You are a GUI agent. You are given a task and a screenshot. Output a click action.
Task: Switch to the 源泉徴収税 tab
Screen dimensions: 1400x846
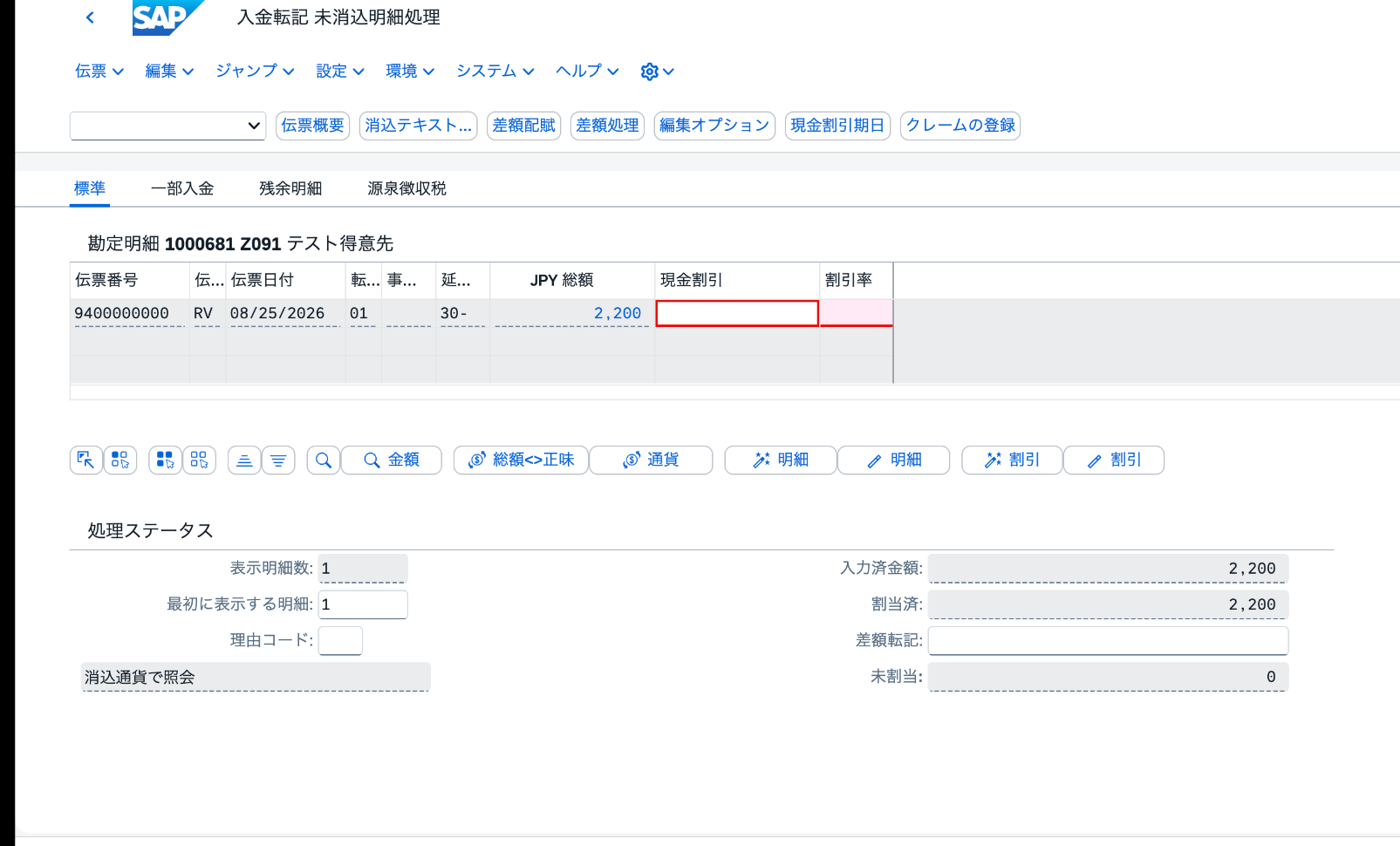coord(406,188)
